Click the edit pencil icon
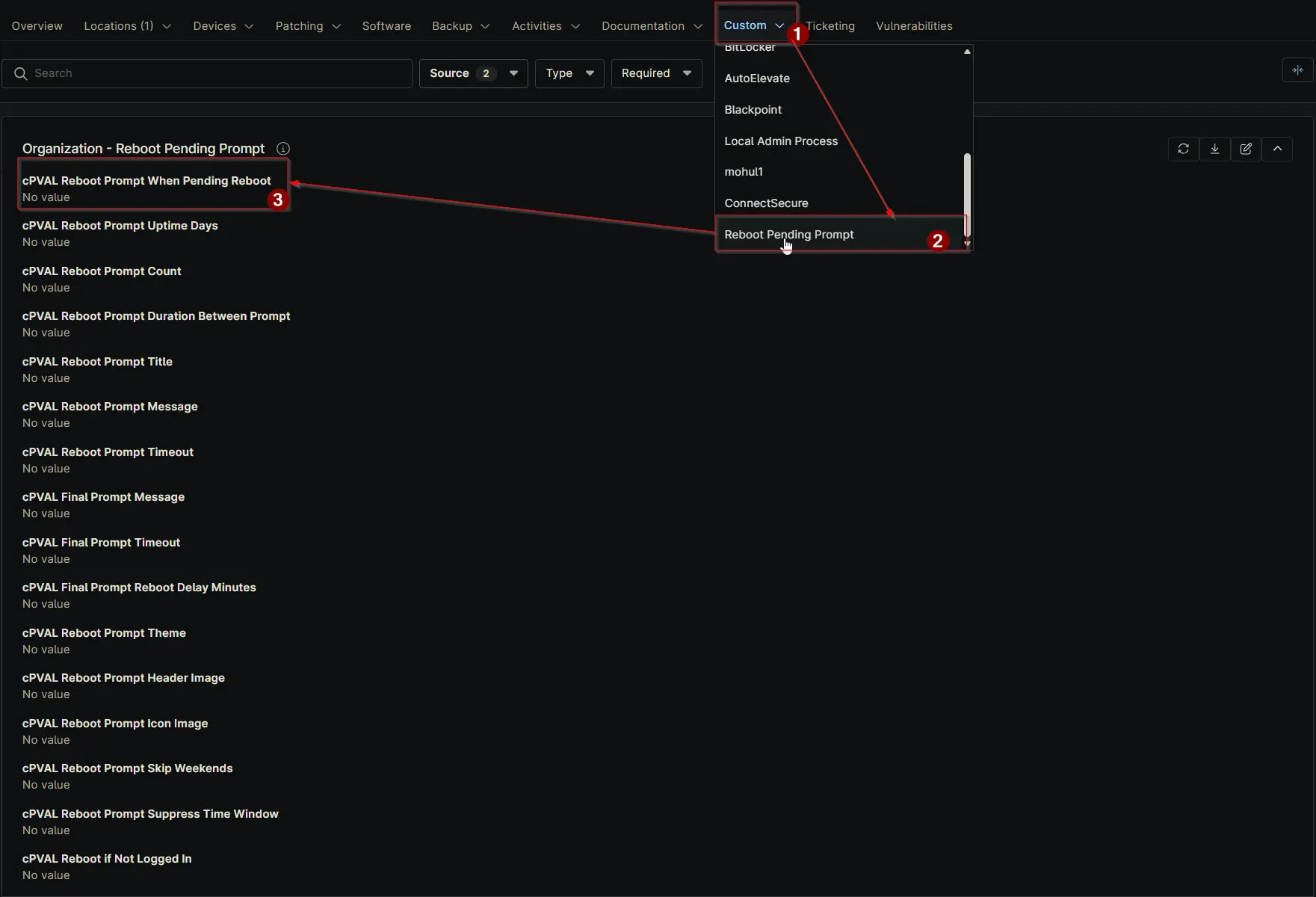 (1246, 149)
